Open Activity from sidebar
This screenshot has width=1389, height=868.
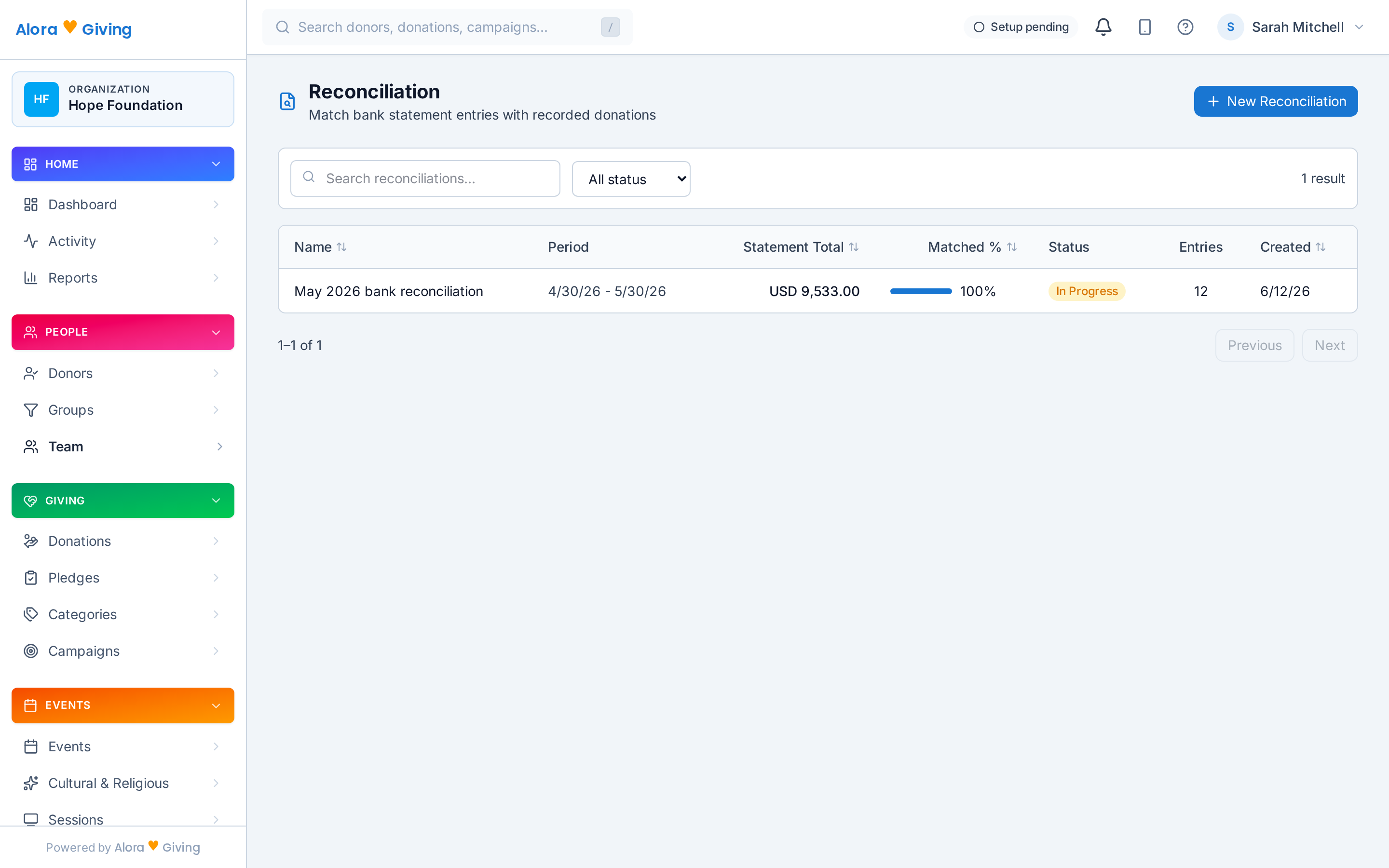pos(123,241)
